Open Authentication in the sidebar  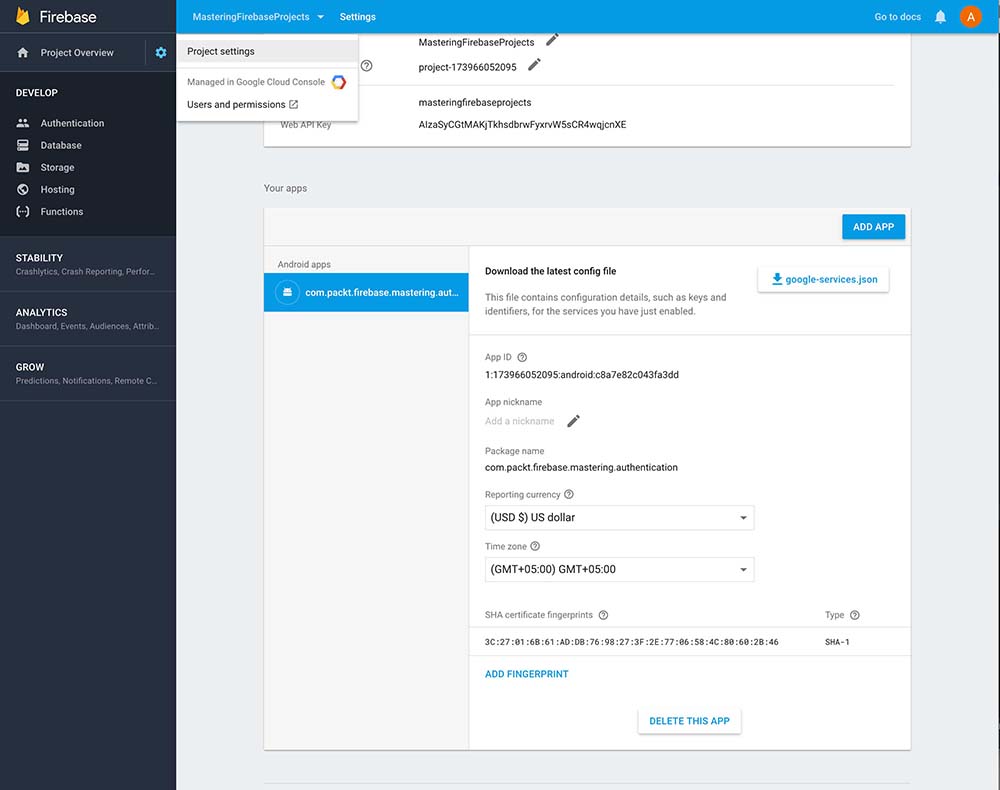72,123
